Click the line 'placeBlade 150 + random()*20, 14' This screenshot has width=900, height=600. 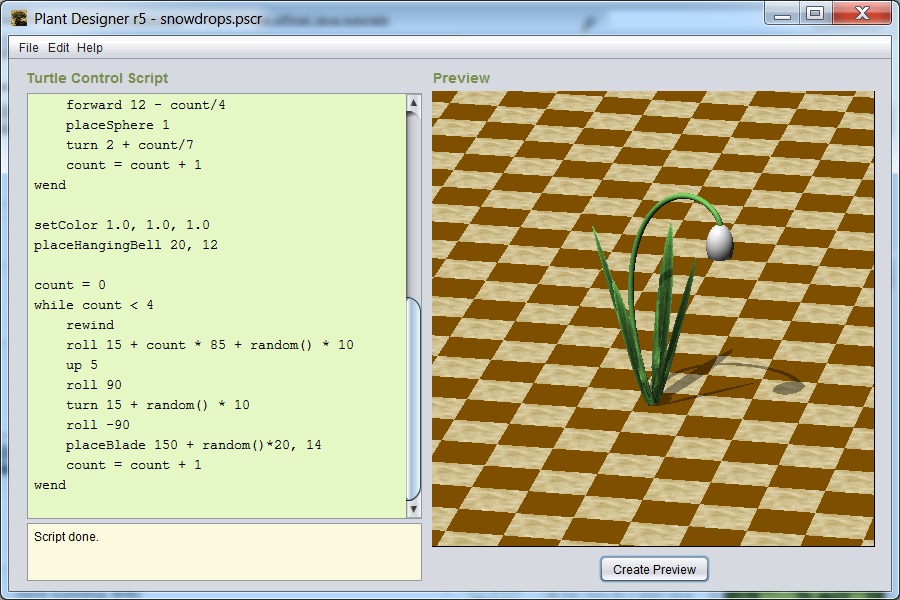pos(193,445)
